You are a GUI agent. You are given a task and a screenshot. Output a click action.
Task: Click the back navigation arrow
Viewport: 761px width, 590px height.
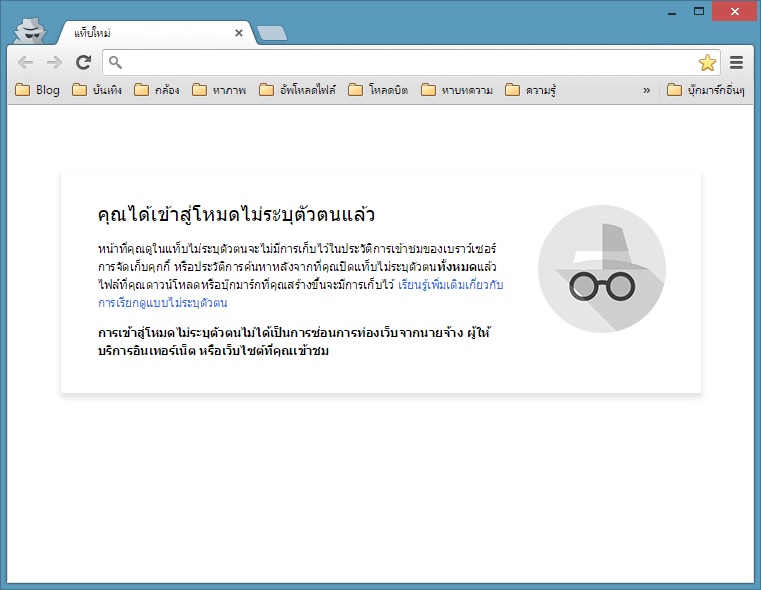(x=25, y=62)
